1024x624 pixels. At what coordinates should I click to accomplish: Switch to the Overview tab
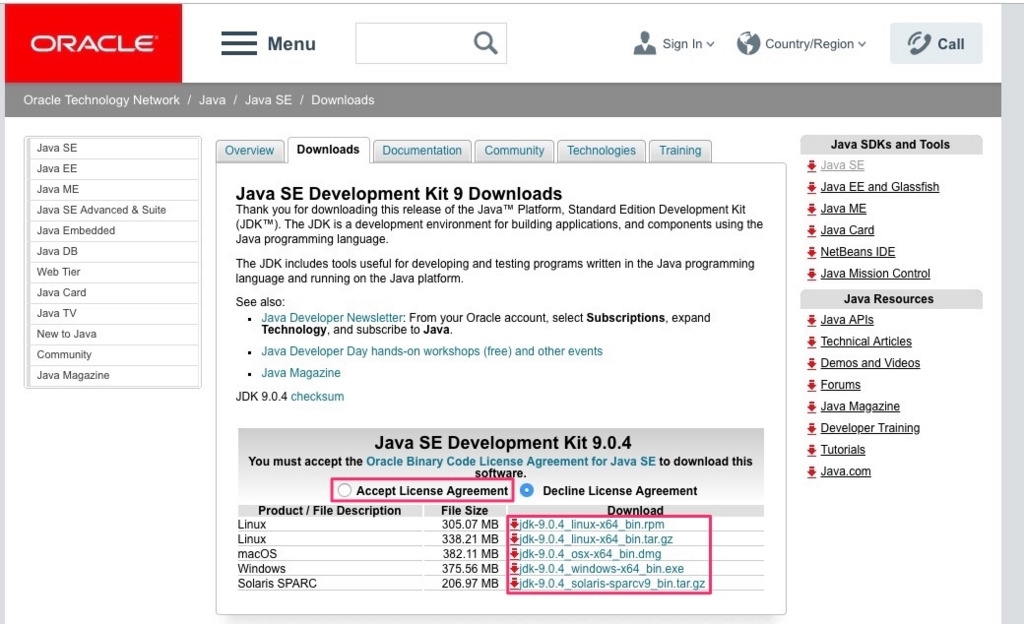click(249, 151)
